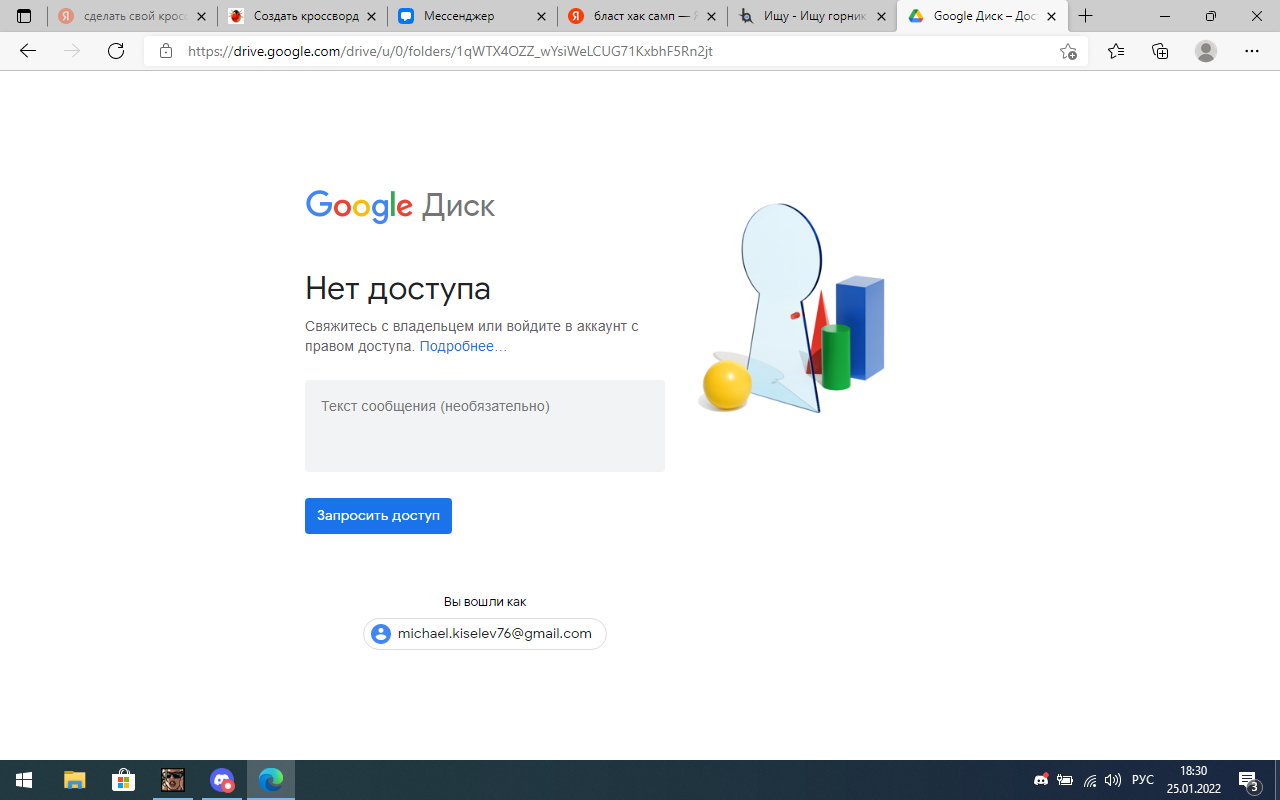The image size is (1280, 800).
Task: Open Microsoft Store from the taskbar
Action: [123, 780]
